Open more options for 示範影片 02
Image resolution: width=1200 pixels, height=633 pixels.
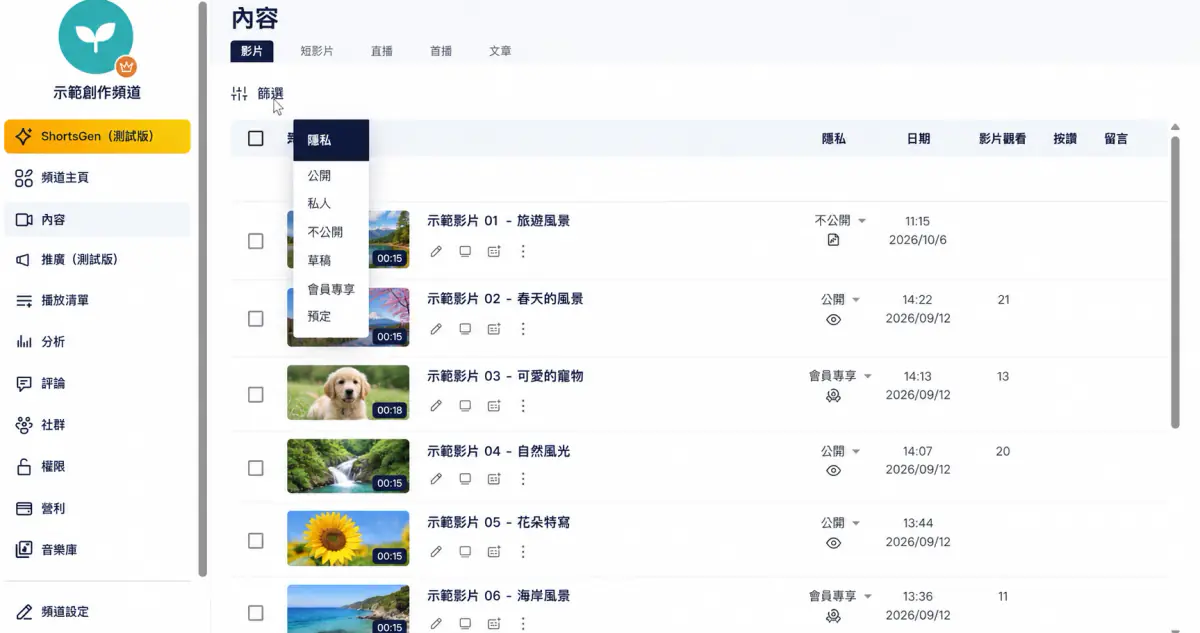pyautogui.click(x=523, y=329)
